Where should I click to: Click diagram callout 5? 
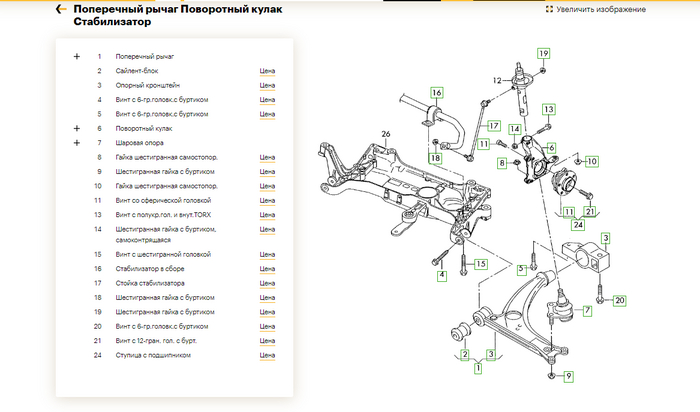click(x=521, y=269)
